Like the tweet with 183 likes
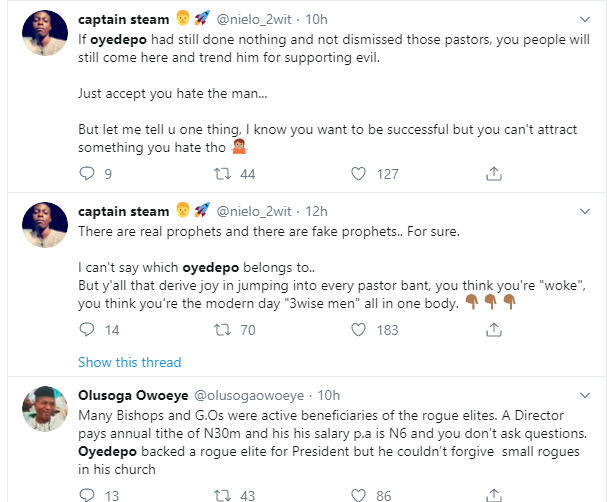 click(x=359, y=330)
